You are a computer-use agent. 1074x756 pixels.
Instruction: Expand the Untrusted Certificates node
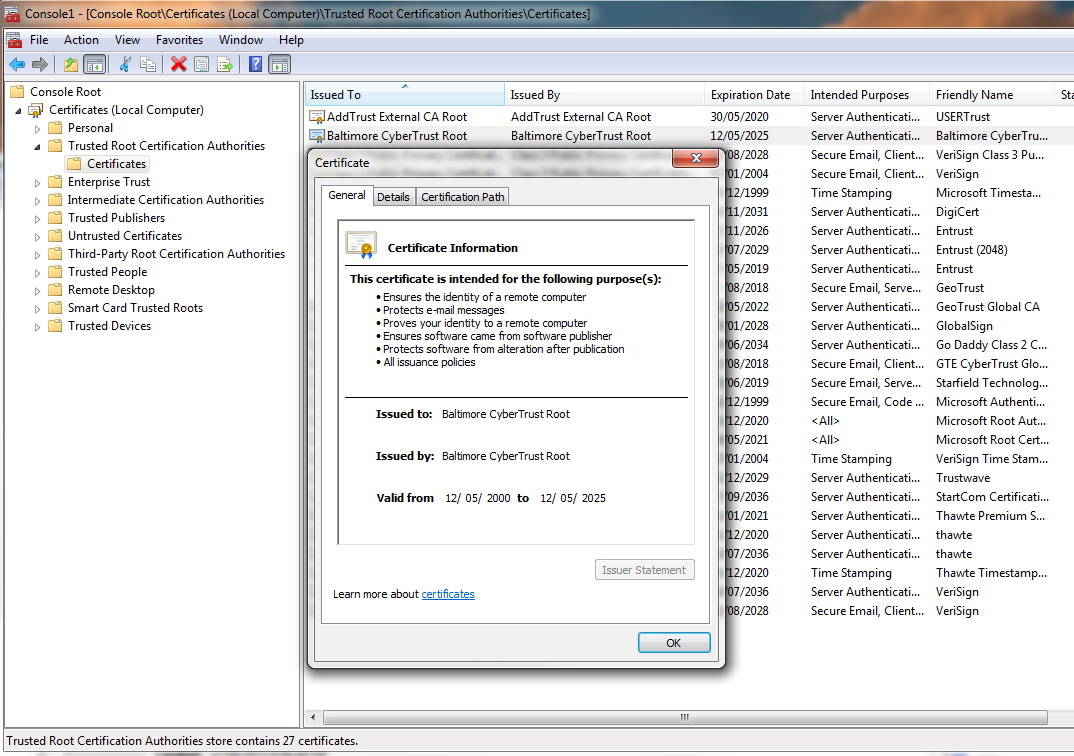click(x=38, y=237)
